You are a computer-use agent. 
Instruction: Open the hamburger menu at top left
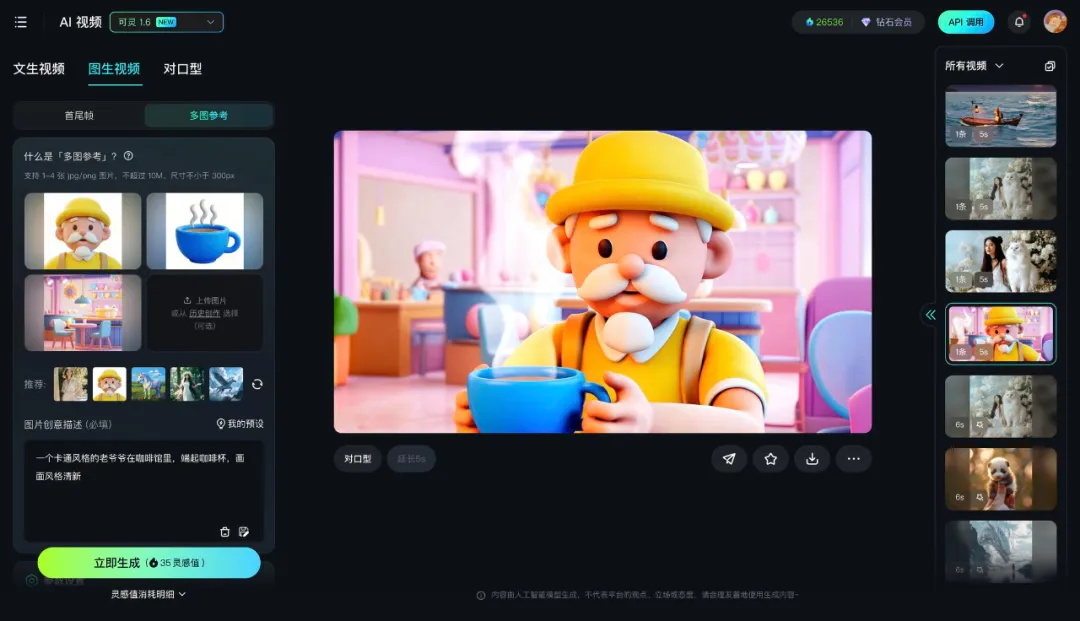tap(21, 22)
